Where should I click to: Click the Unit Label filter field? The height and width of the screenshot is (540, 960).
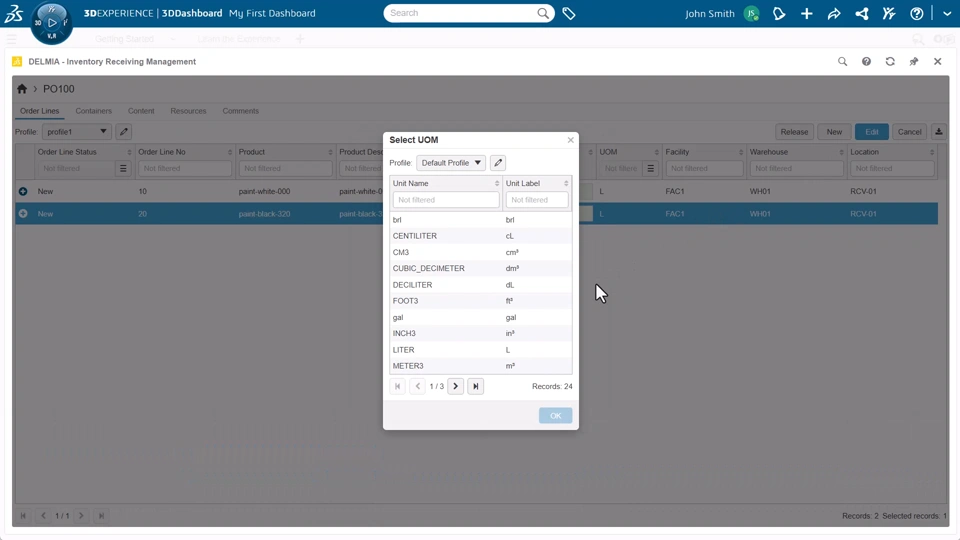coord(537,200)
